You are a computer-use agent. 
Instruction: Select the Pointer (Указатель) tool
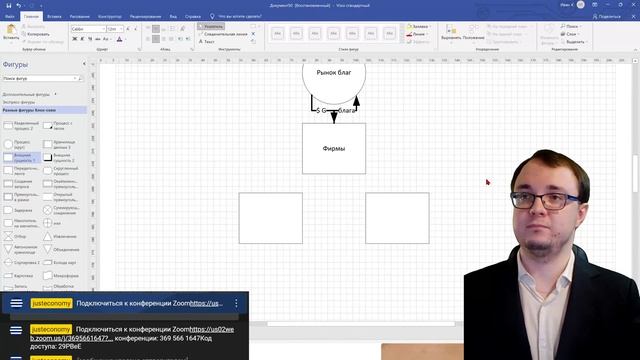click(211, 26)
